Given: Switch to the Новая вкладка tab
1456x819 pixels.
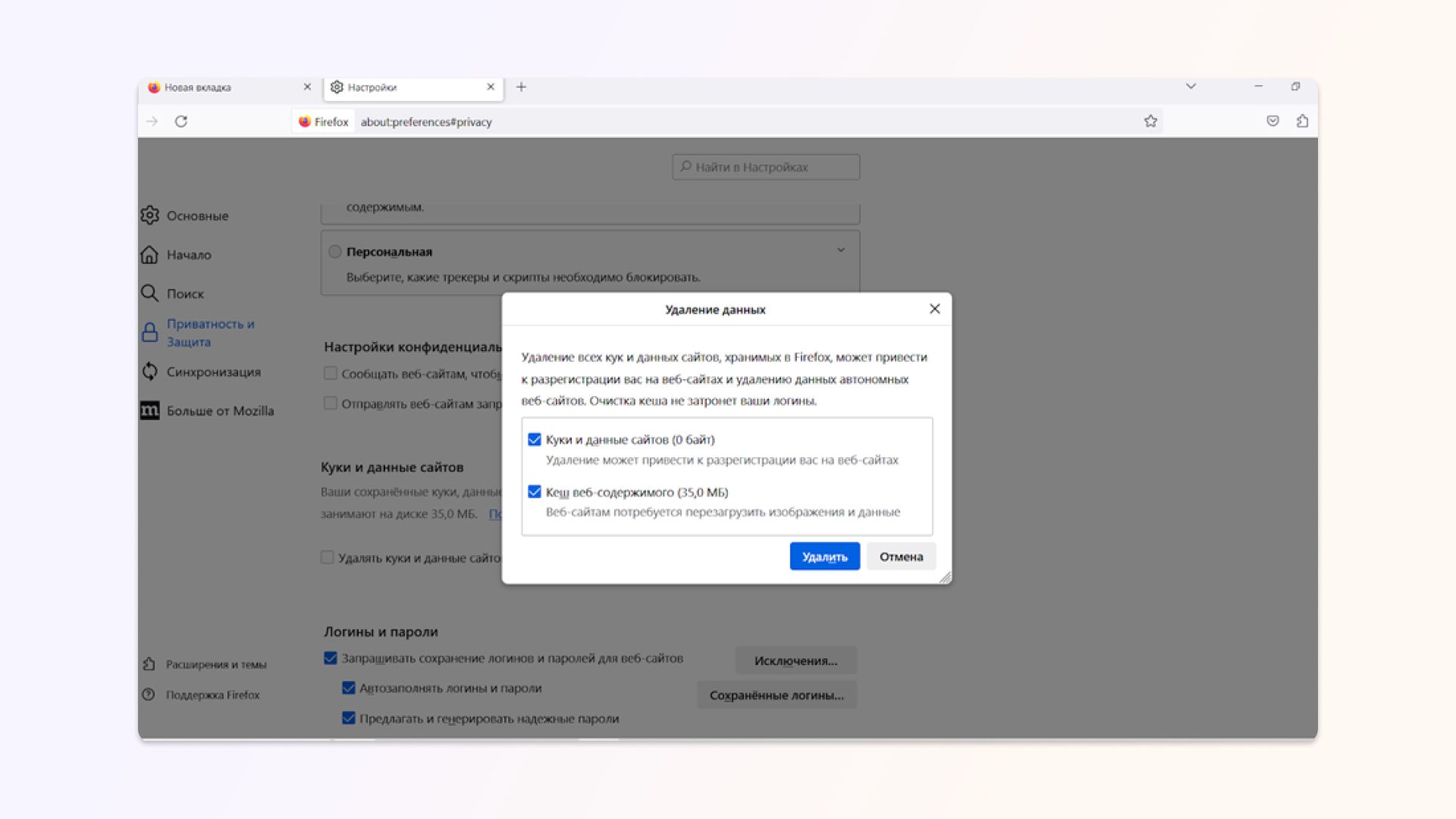Looking at the screenshot, I should pos(228,87).
